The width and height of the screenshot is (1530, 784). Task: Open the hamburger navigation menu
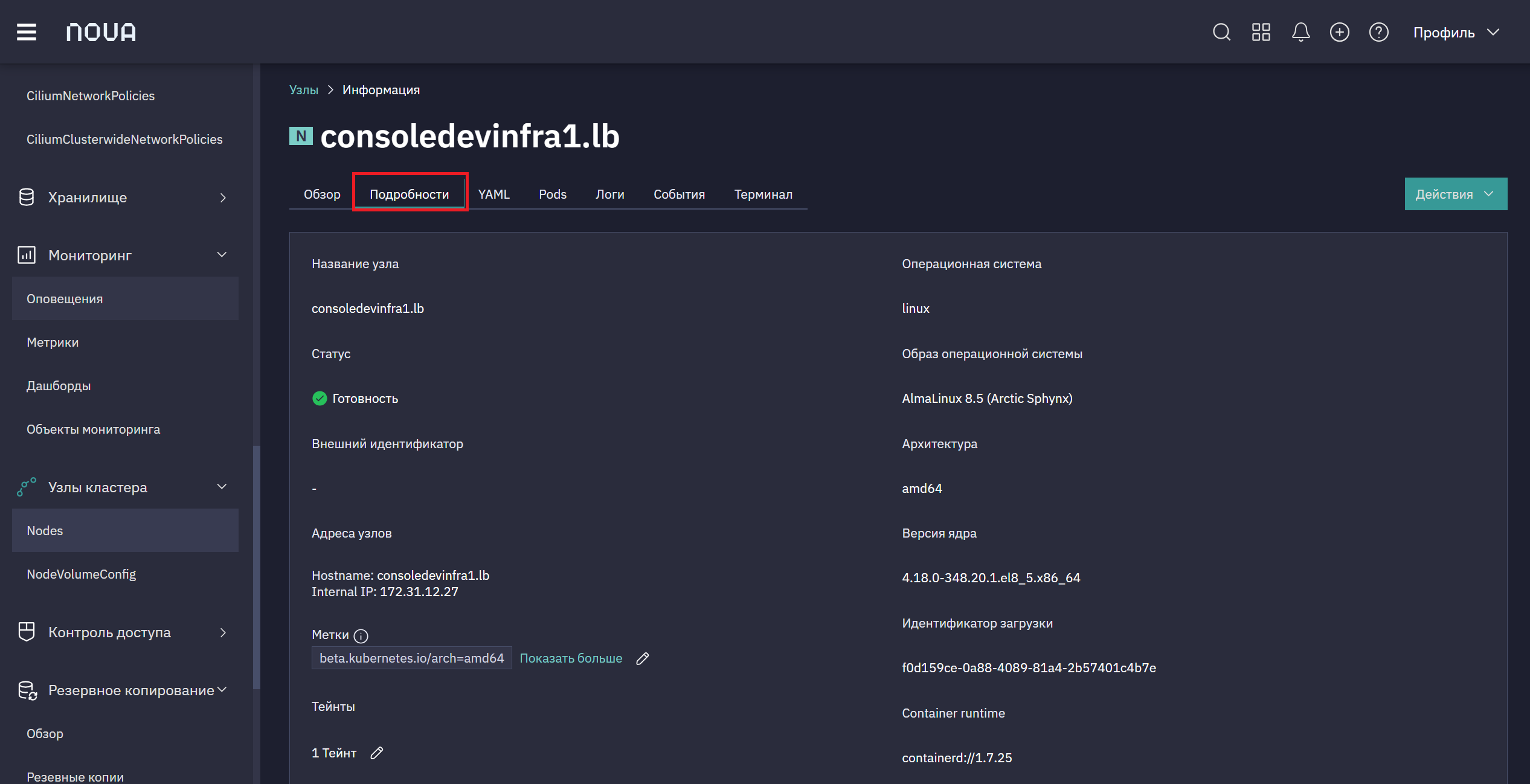pos(27,32)
